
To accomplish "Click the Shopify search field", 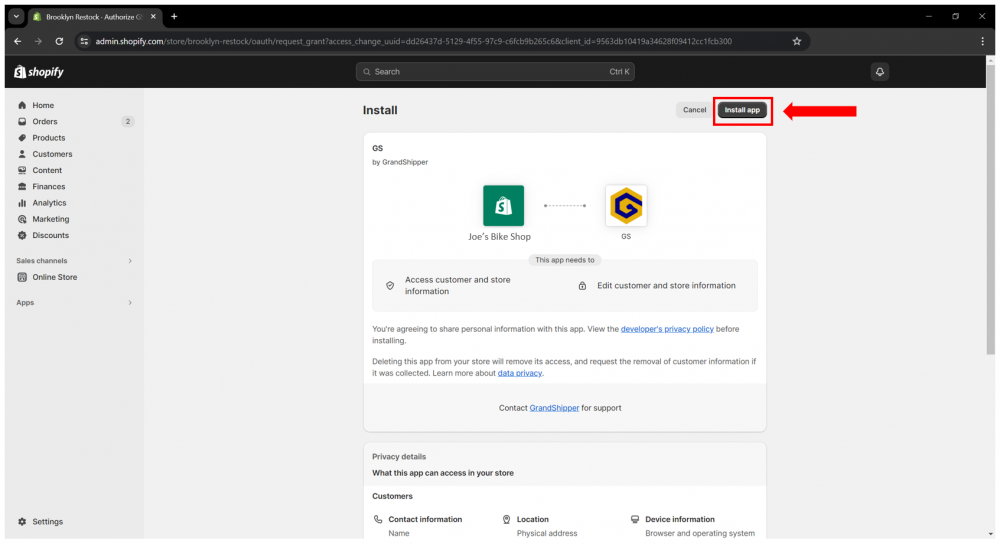I will [x=495, y=72].
